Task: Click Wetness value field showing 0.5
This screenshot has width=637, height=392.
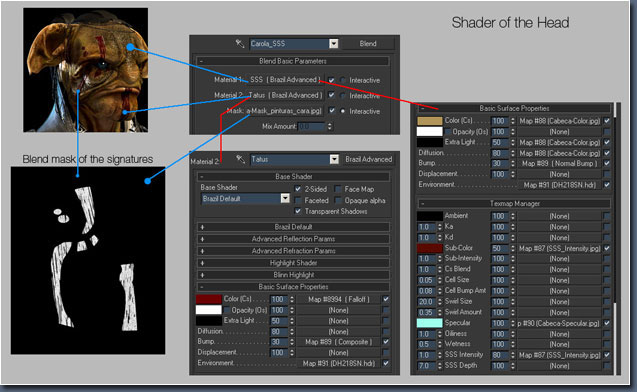Action: coord(426,344)
